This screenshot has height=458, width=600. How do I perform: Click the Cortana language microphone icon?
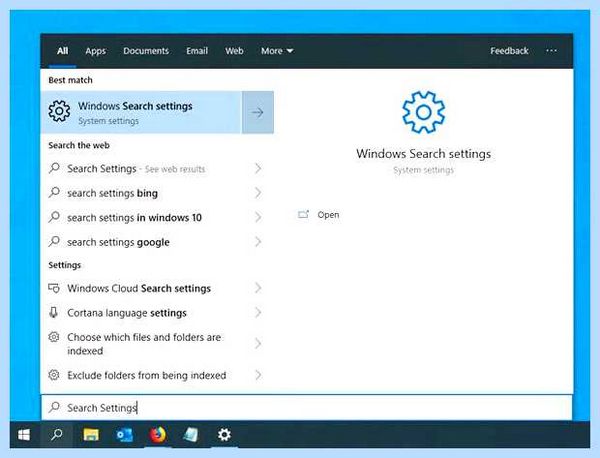[x=54, y=312]
